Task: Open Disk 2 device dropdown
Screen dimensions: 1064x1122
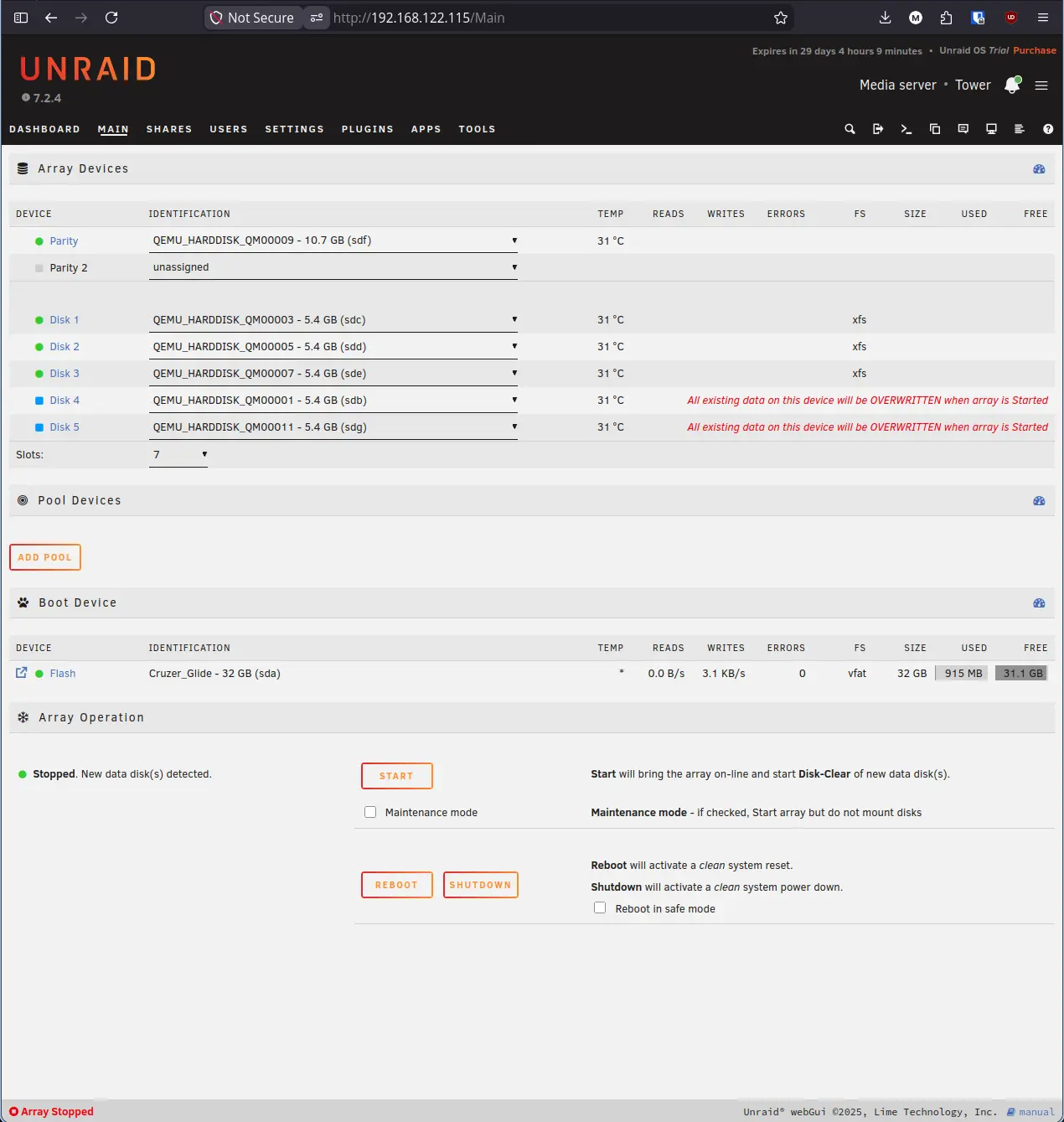Action: click(333, 347)
